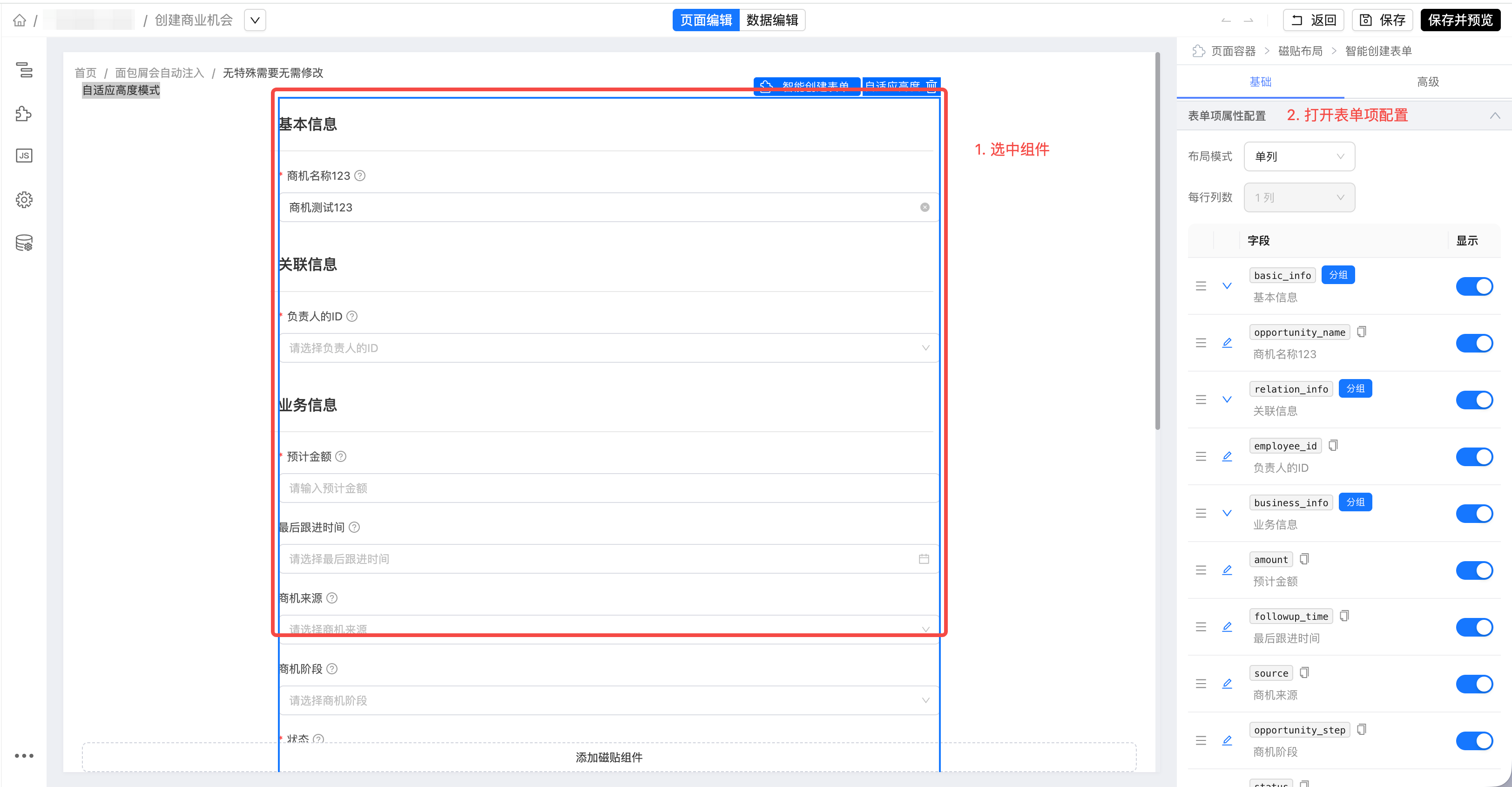Click the more options ellipsis in sidebar
The width and height of the screenshot is (1512, 787).
[x=24, y=756]
